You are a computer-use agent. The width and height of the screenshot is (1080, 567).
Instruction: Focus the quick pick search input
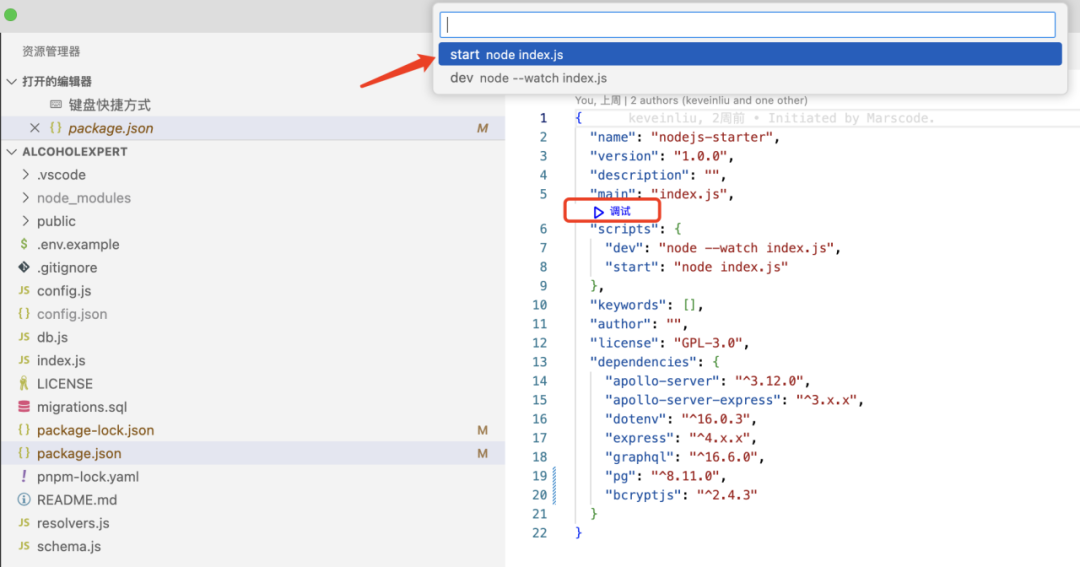[x=748, y=25]
